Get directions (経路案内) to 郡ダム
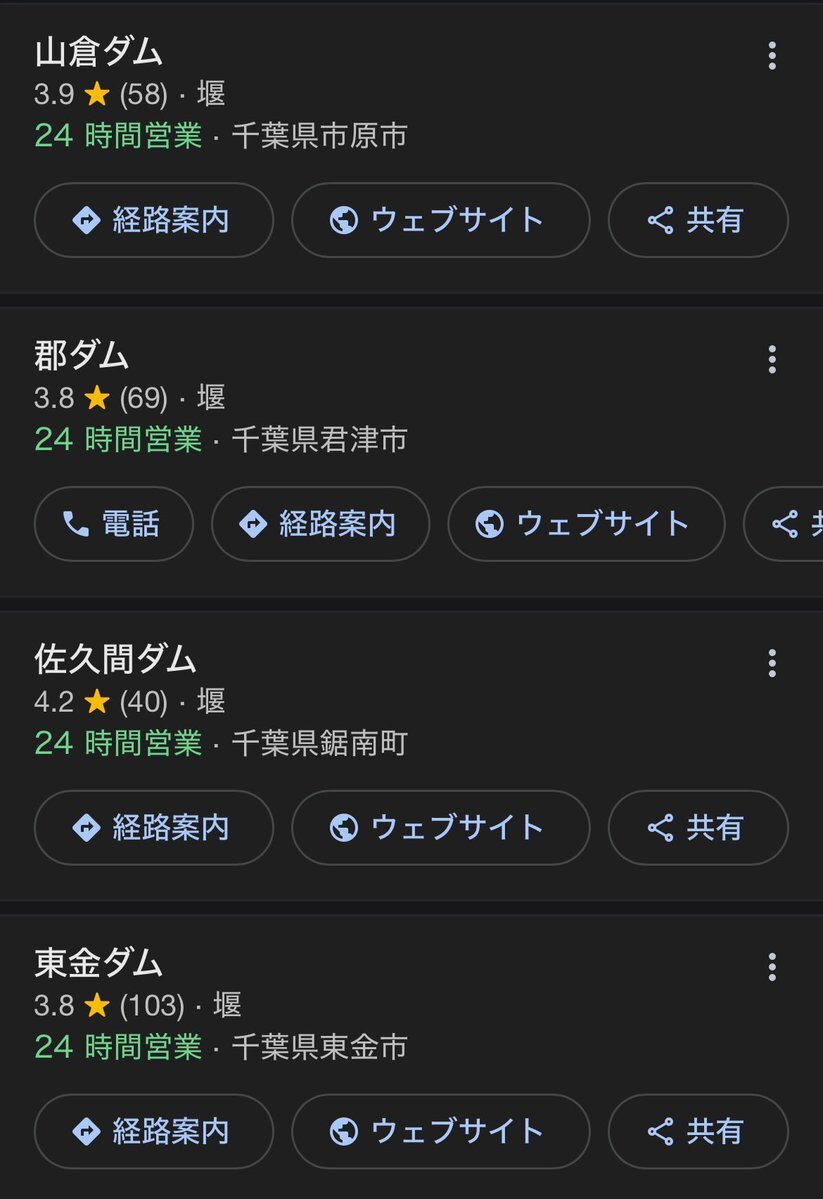 pos(320,524)
